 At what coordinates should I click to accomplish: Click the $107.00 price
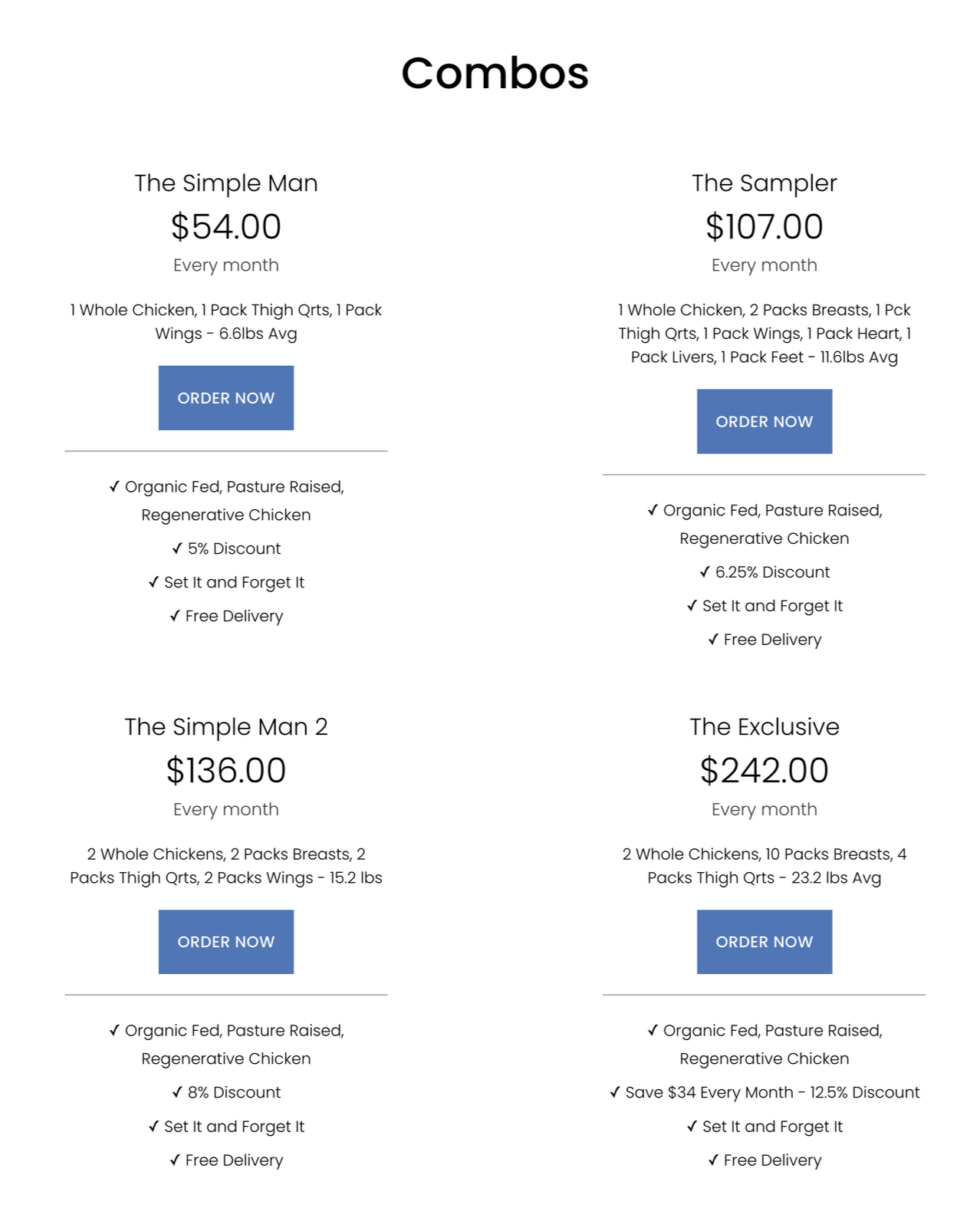764,227
